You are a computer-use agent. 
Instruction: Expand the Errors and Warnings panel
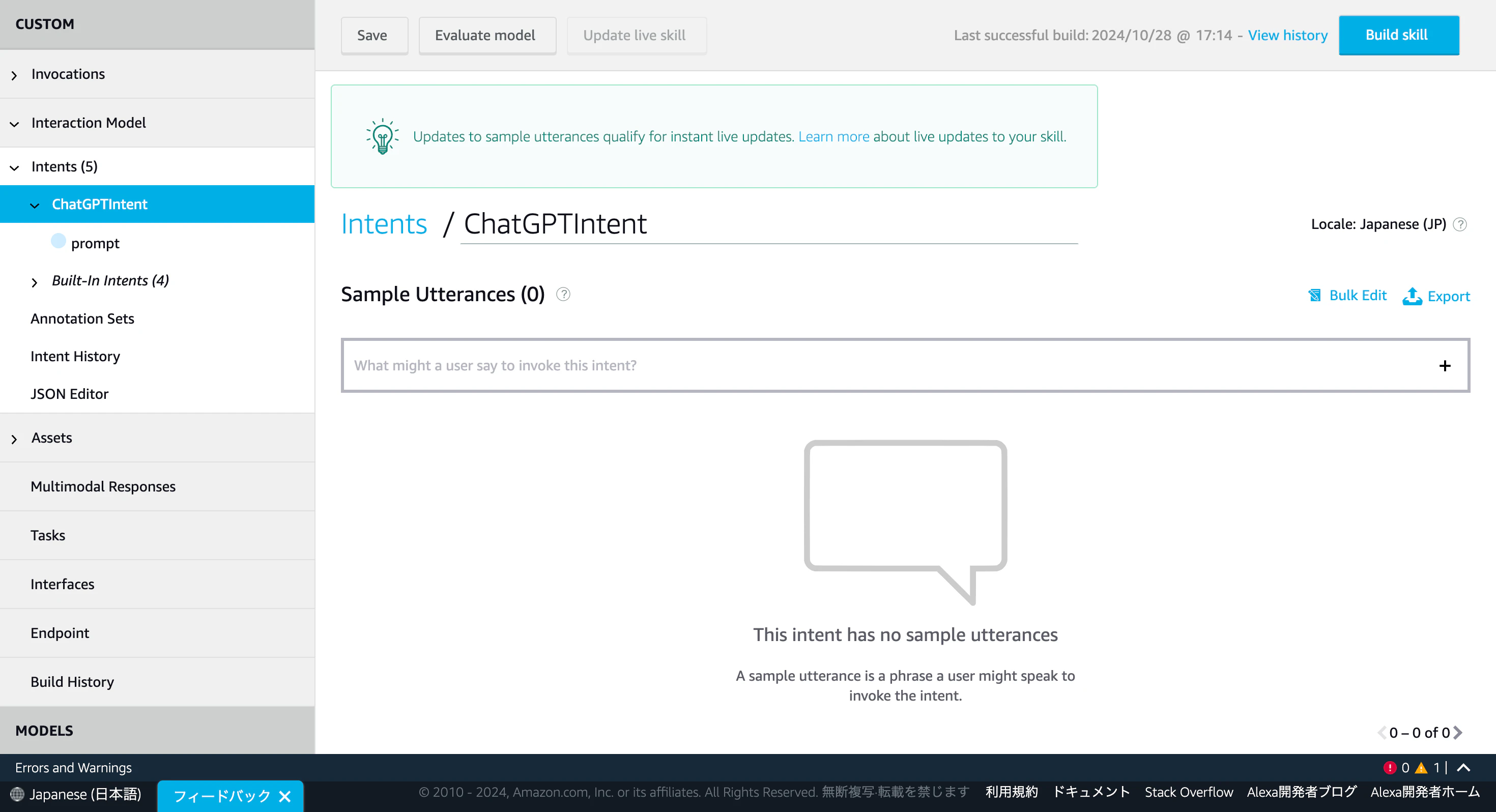(x=1463, y=767)
